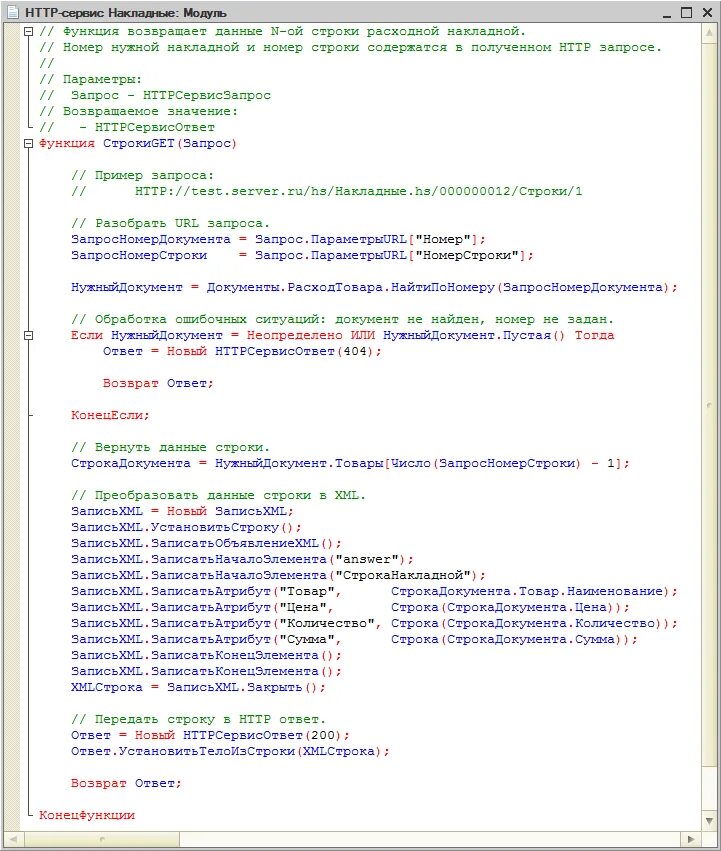This screenshot has height=851, width=721.
Task: Click the string "Номер" in ПараметрыURL brackets
Action: (x=443, y=239)
